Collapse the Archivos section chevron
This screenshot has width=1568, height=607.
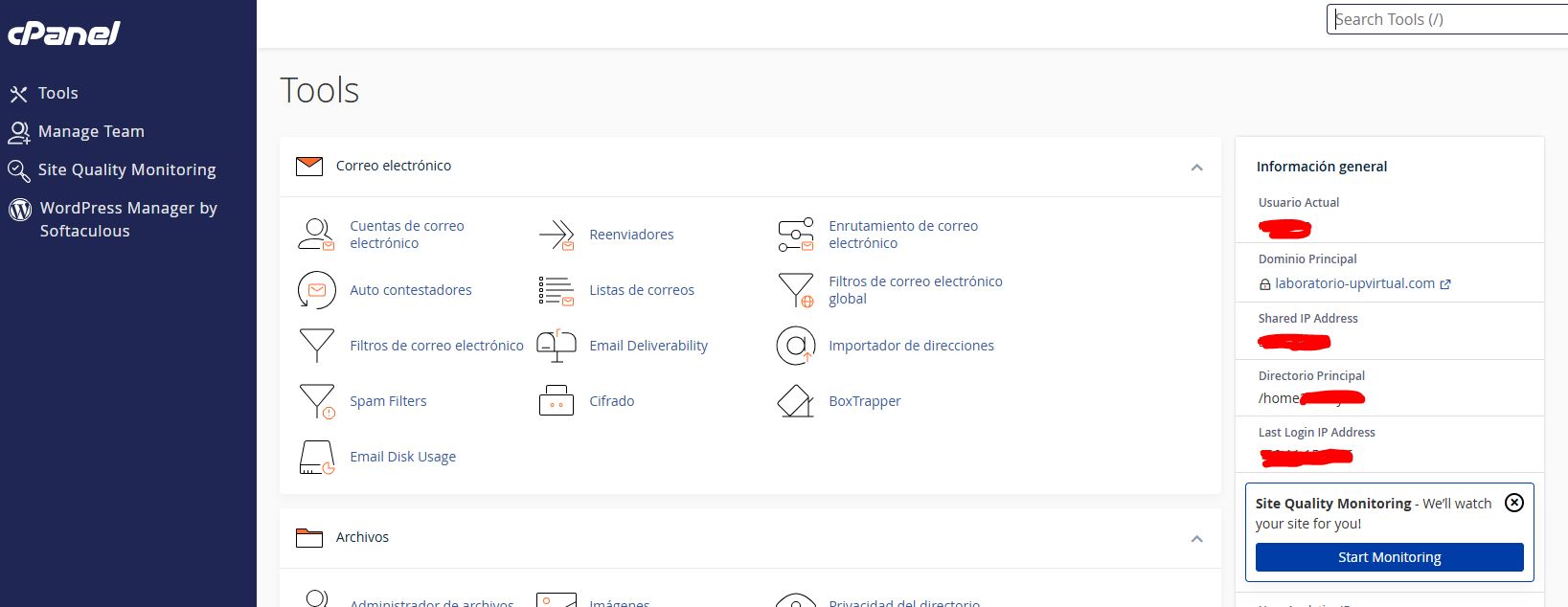tap(1196, 539)
